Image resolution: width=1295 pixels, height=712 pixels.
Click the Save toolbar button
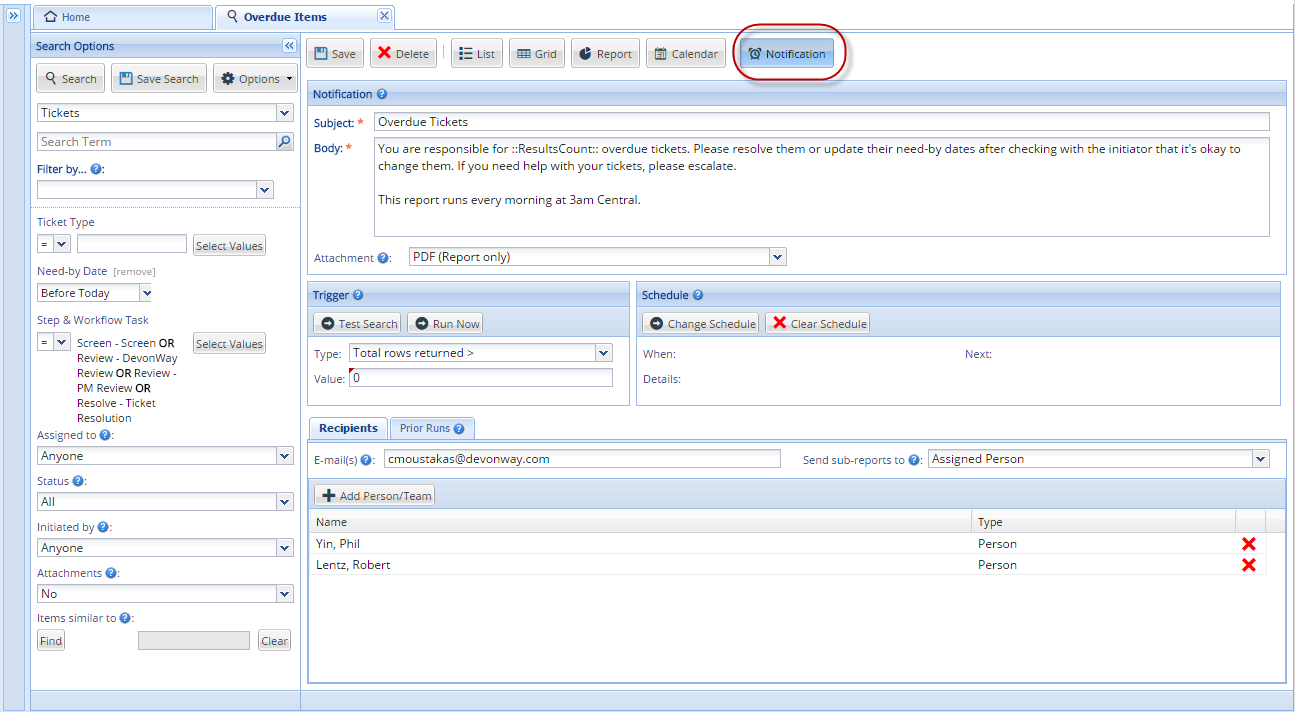(x=334, y=54)
